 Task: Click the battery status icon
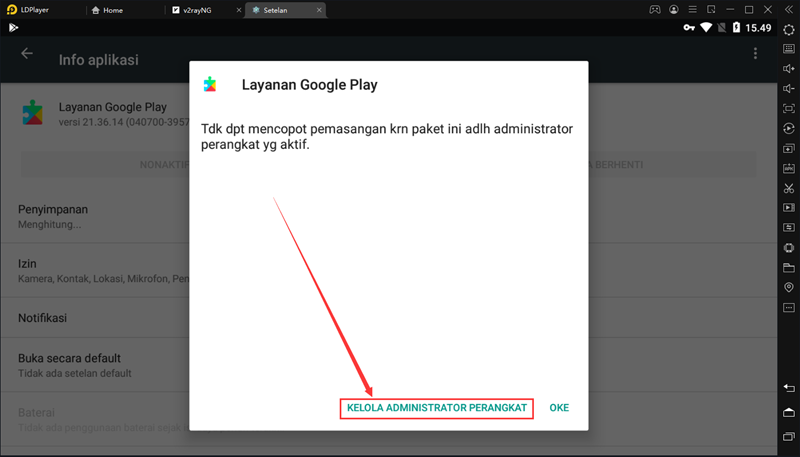(x=736, y=28)
